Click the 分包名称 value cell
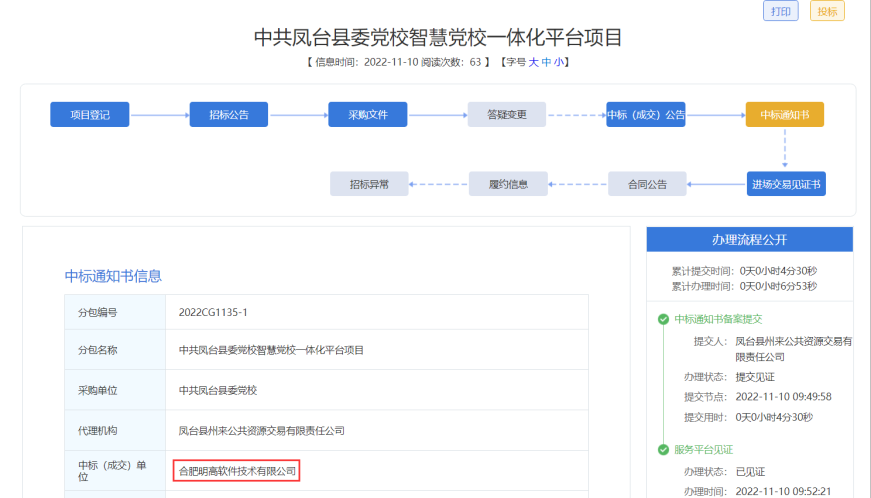 click(x=377, y=350)
